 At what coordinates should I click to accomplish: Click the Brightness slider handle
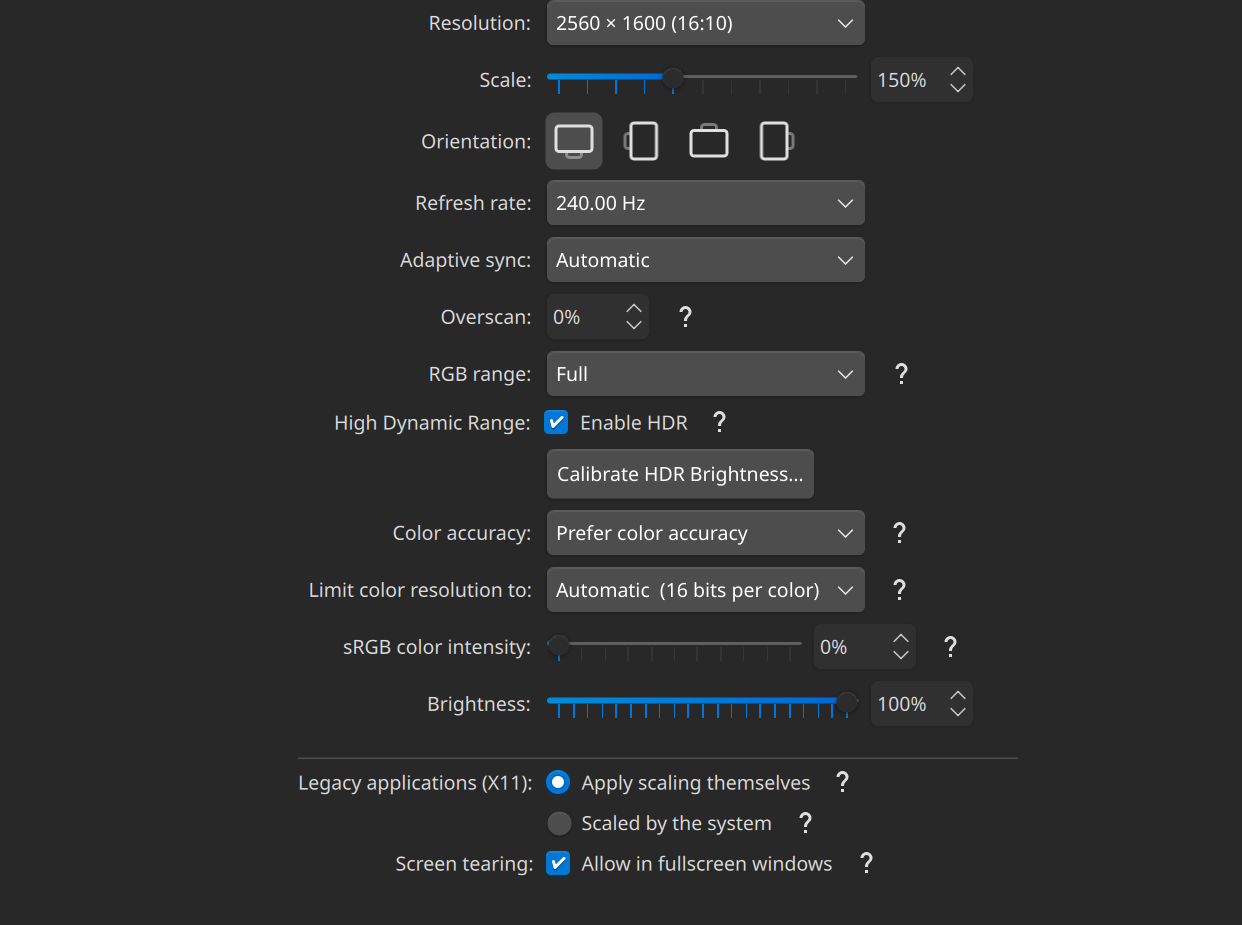pyautogui.click(x=847, y=701)
